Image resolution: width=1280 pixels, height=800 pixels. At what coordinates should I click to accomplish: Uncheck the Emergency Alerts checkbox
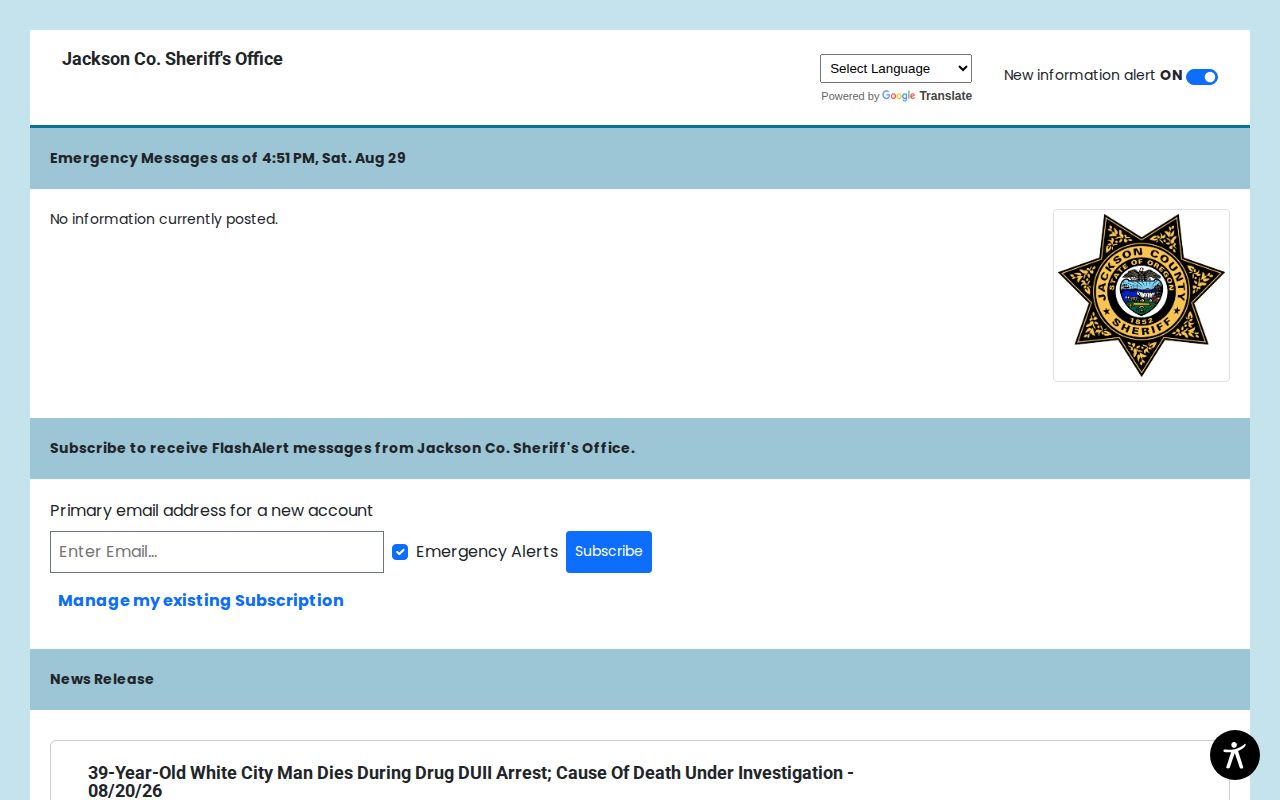pos(400,552)
